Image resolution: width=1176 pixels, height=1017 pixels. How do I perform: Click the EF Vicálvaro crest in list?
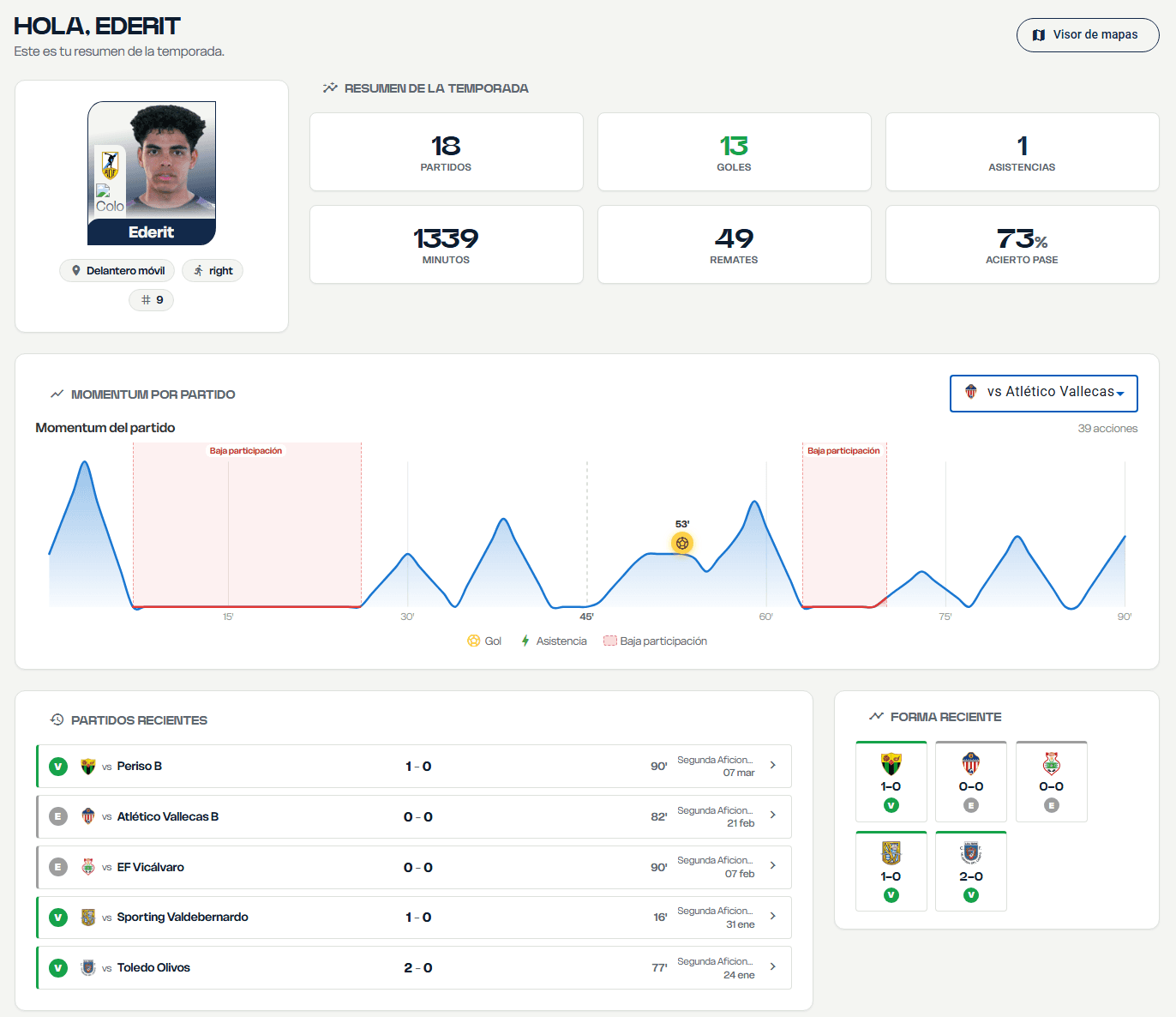click(87, 867)
